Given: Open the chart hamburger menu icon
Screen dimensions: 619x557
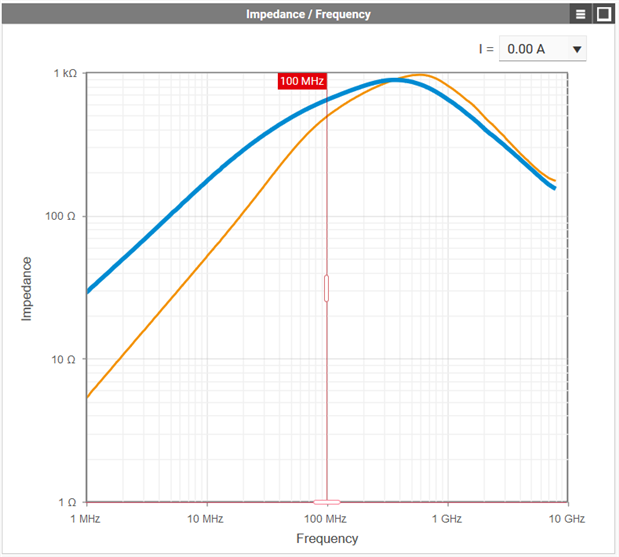Looking at the screenshot, I should click(x=580, y=14).
